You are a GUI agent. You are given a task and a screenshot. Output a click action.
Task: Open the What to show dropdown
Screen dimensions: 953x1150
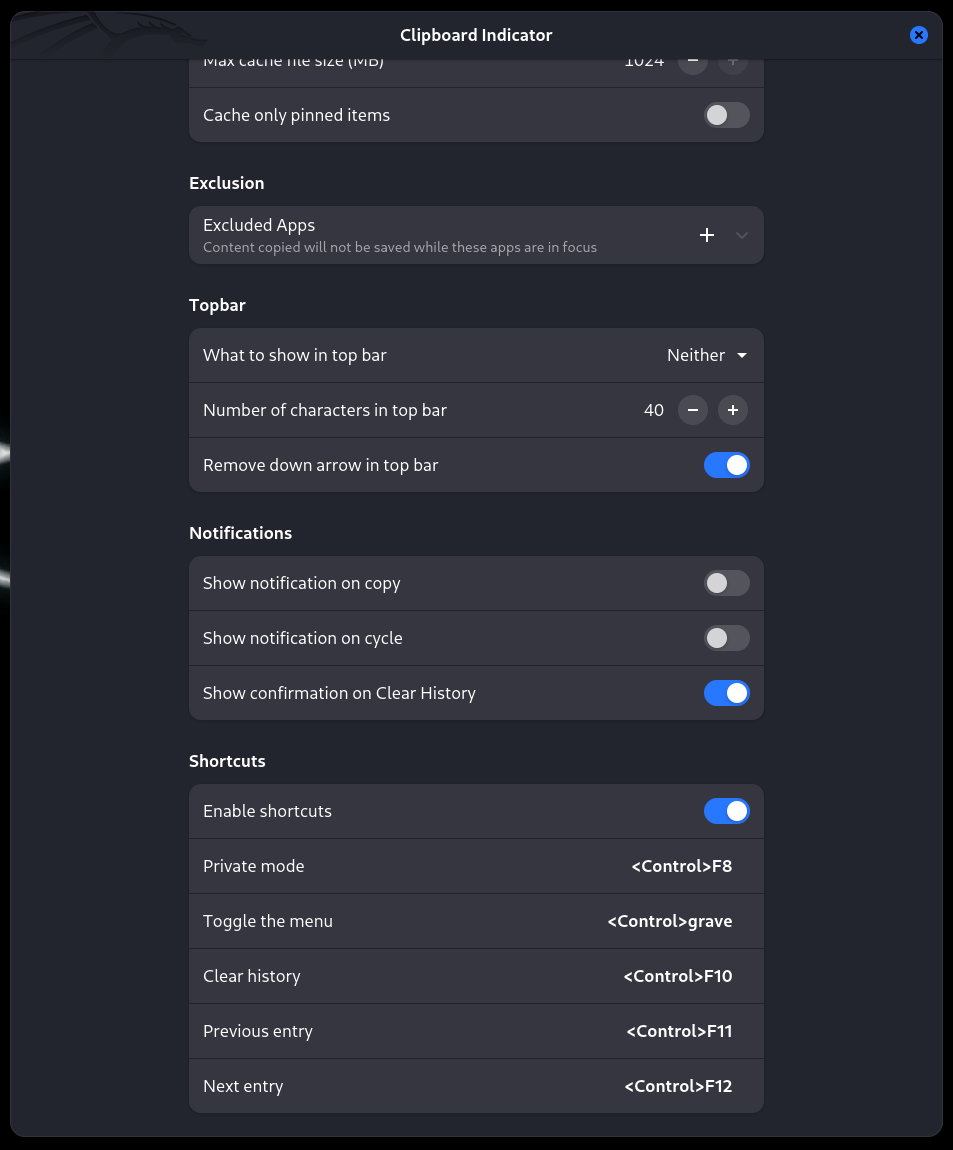(x=707, y=355)
